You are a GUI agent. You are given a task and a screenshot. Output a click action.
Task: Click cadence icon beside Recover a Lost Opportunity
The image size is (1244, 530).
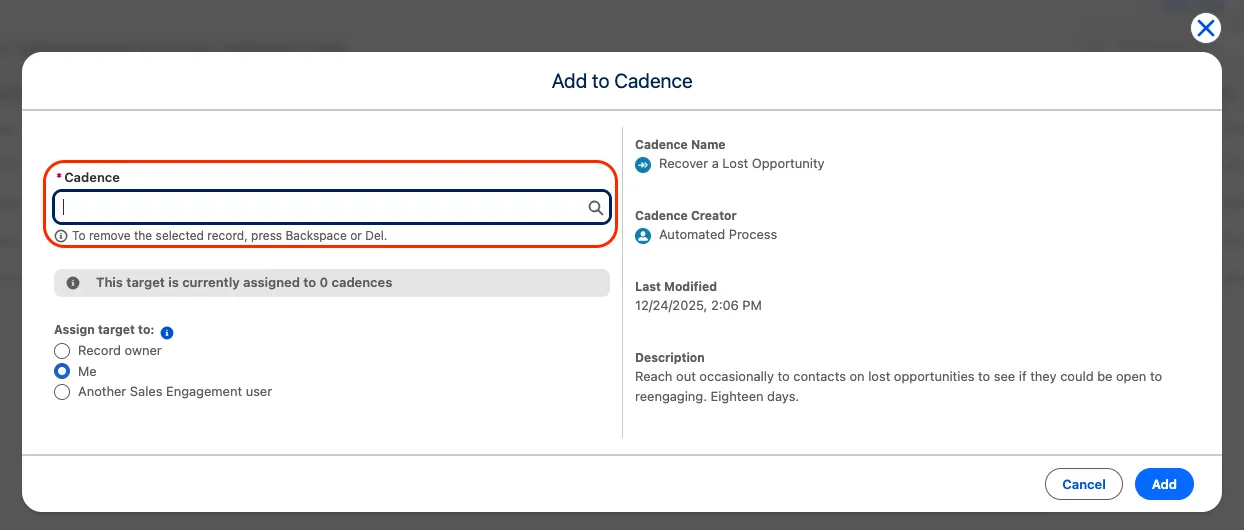643,164
